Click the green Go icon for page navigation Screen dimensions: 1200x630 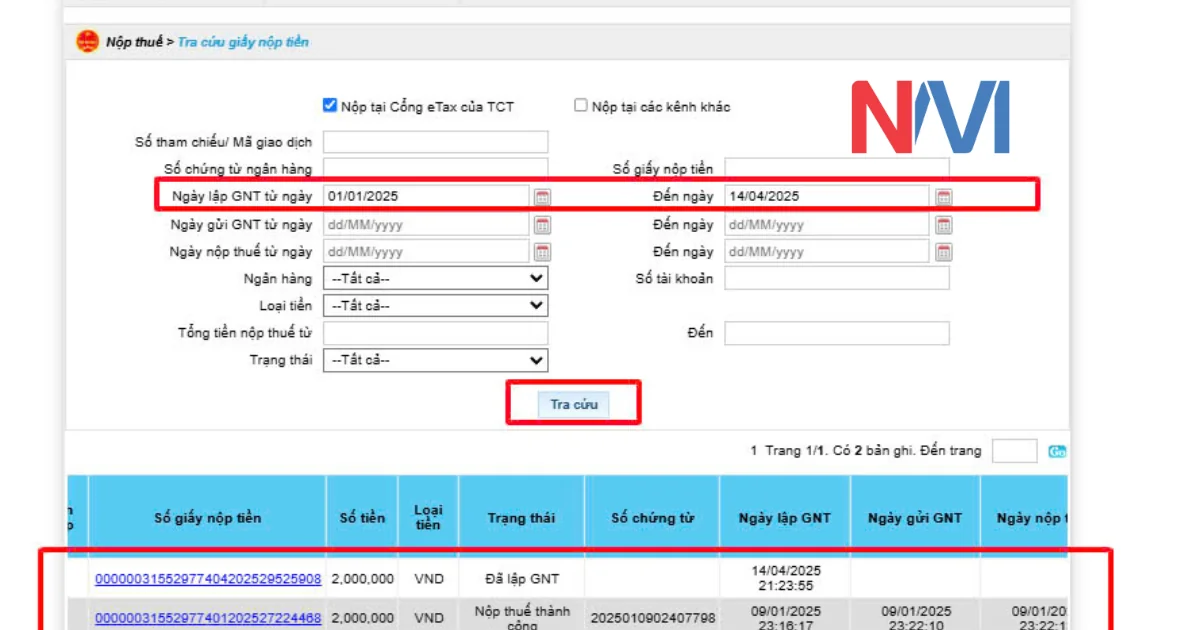[x=1059, y=451]
